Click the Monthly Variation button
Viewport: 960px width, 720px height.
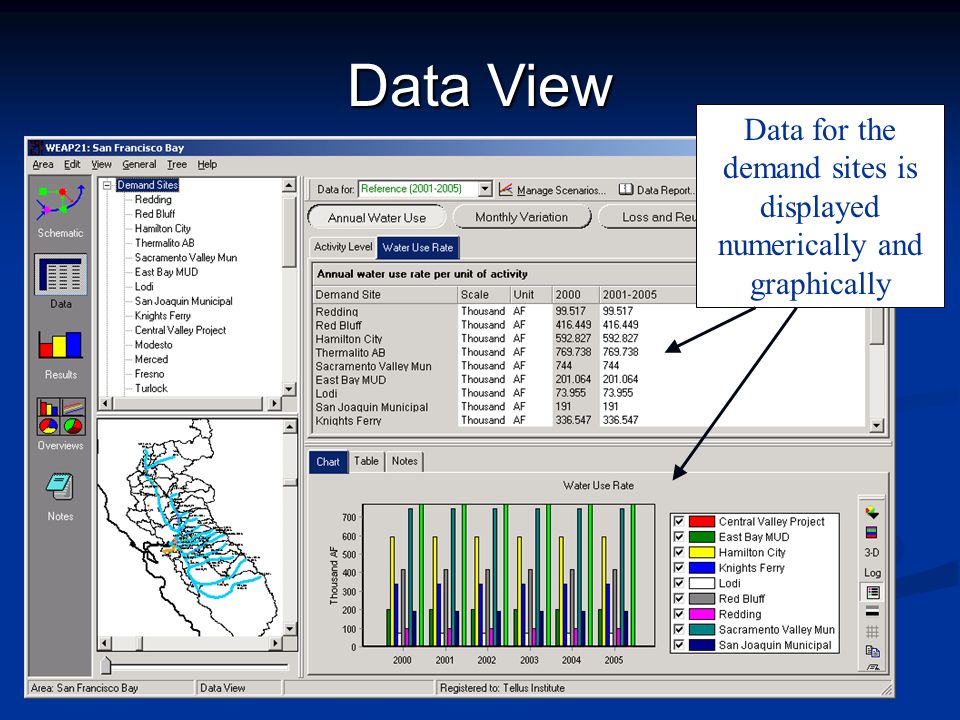(522, 217)
